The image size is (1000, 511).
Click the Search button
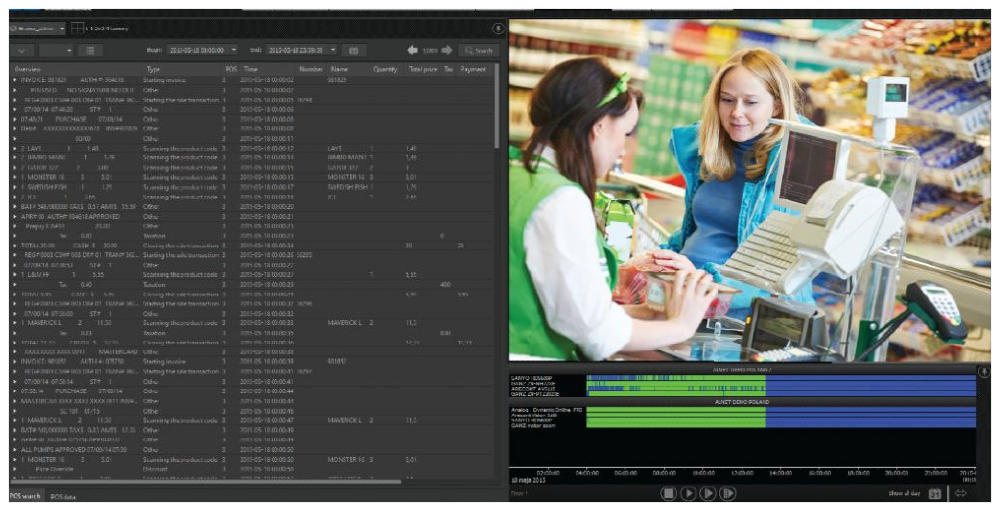[479, 50]
